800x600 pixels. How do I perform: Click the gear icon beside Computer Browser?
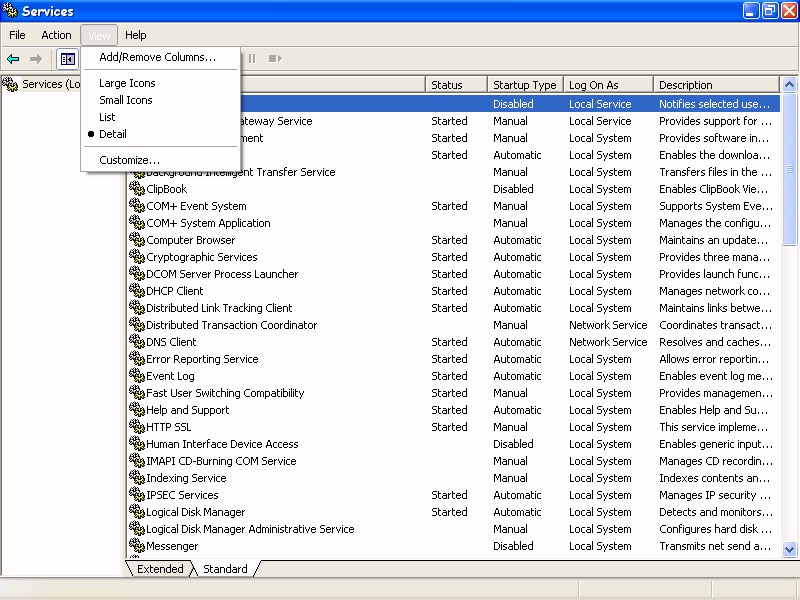pyautogui.click(x=137, y=240)
